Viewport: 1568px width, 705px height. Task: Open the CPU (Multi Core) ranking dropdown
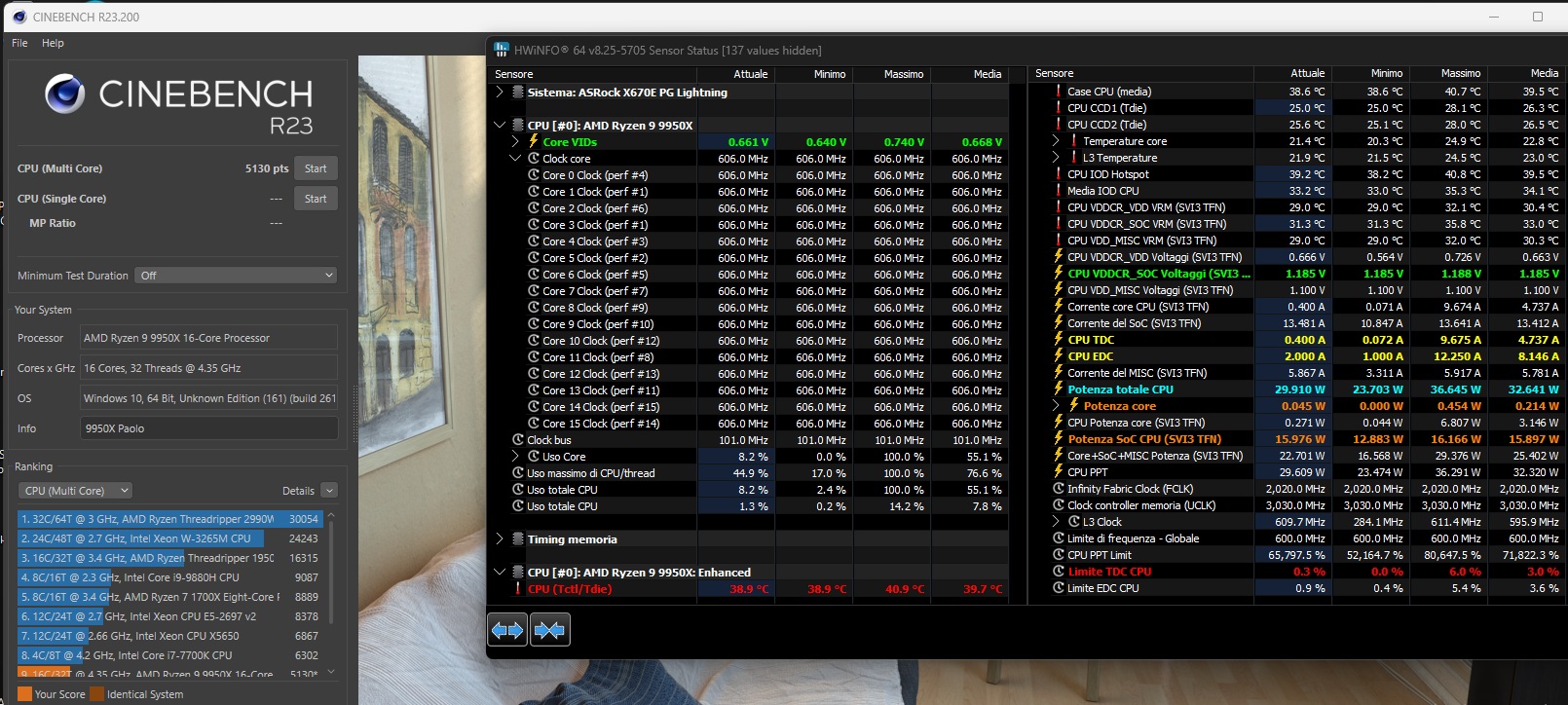[x=76, y=491]
